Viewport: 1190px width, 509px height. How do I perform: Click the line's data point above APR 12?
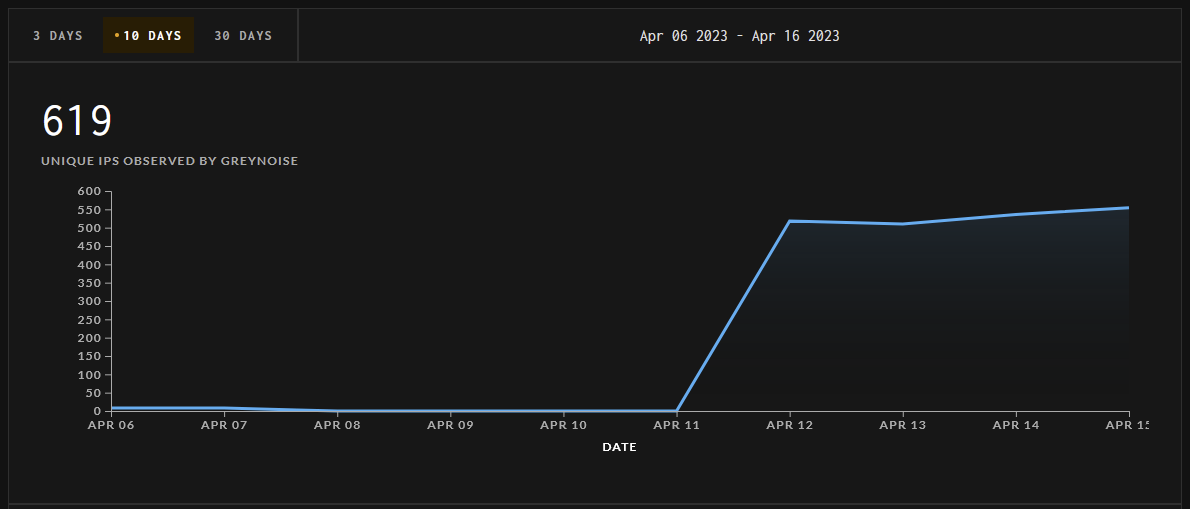pyautogui.click(x=790, y=221)
